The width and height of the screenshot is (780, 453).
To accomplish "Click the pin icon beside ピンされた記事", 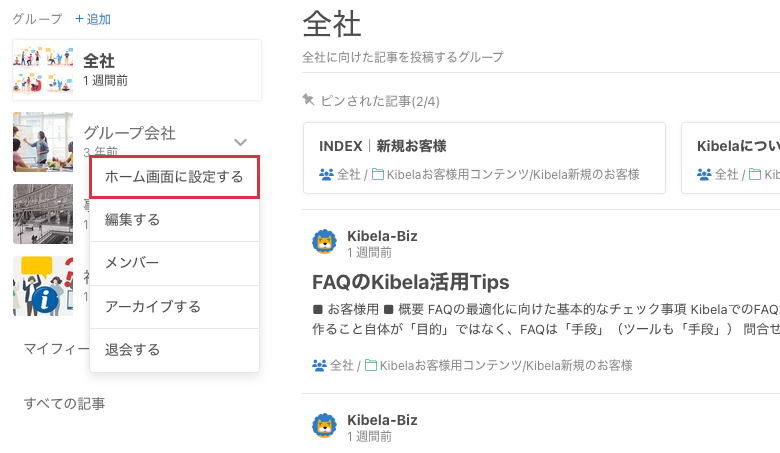I will coord(309,100).
